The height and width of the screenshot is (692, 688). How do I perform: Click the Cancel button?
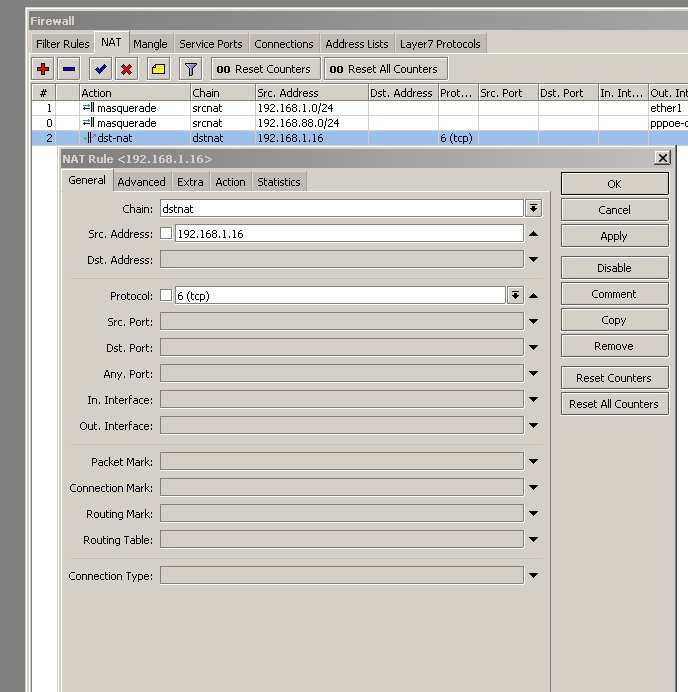tap(614, 210)
